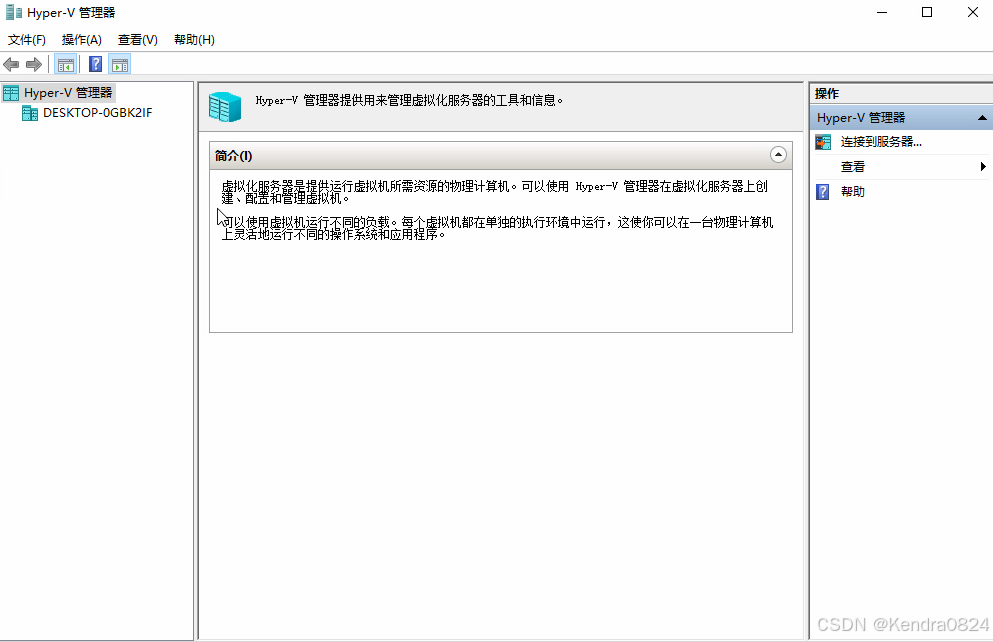
Task: Open the 帮助(H) menu
Action: pos(193,39)
